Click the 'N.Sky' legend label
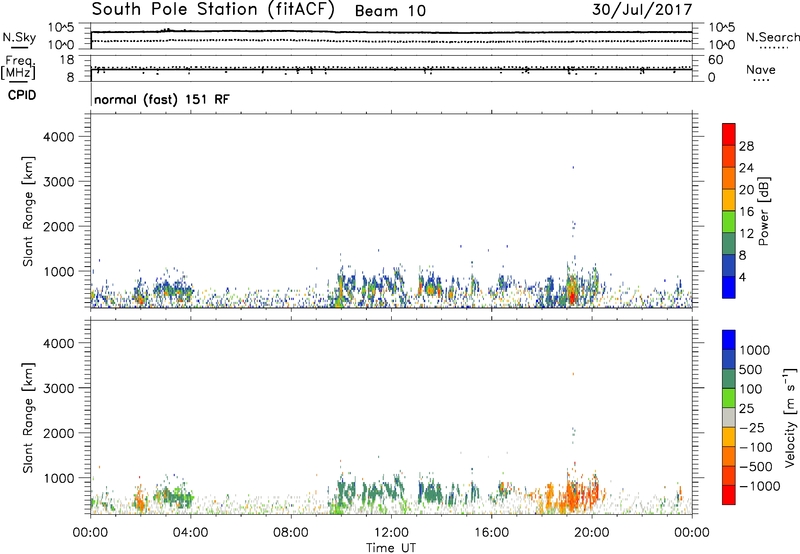Image resolution: width=800 pixels, height=554 pixels. pos(19,37)
